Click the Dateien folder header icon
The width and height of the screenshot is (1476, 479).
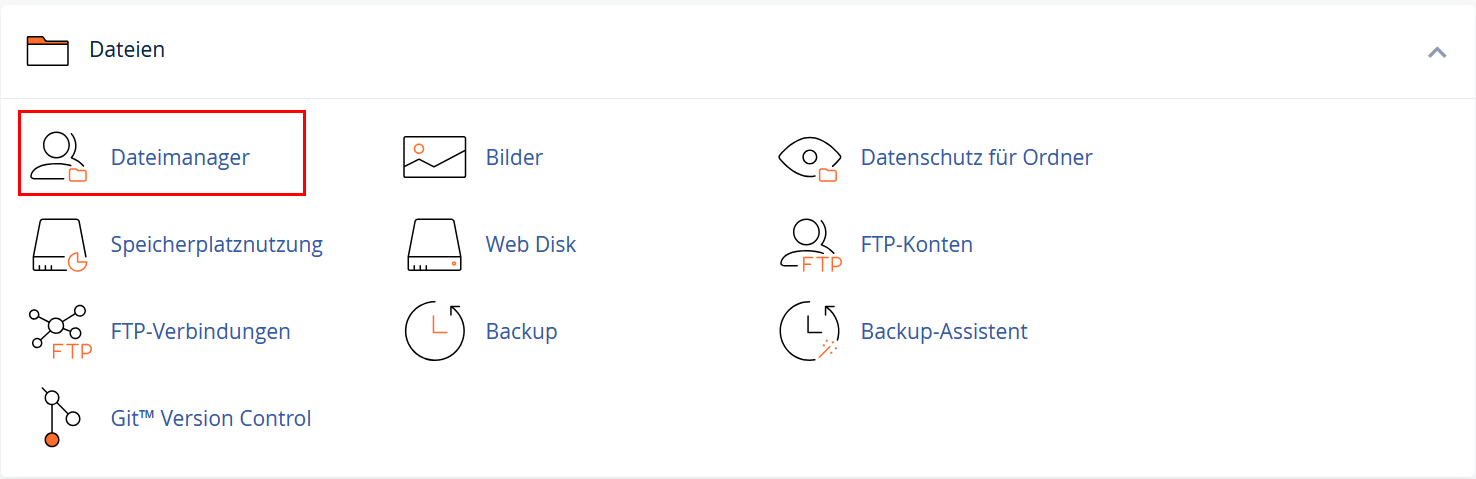pos(47,50)
